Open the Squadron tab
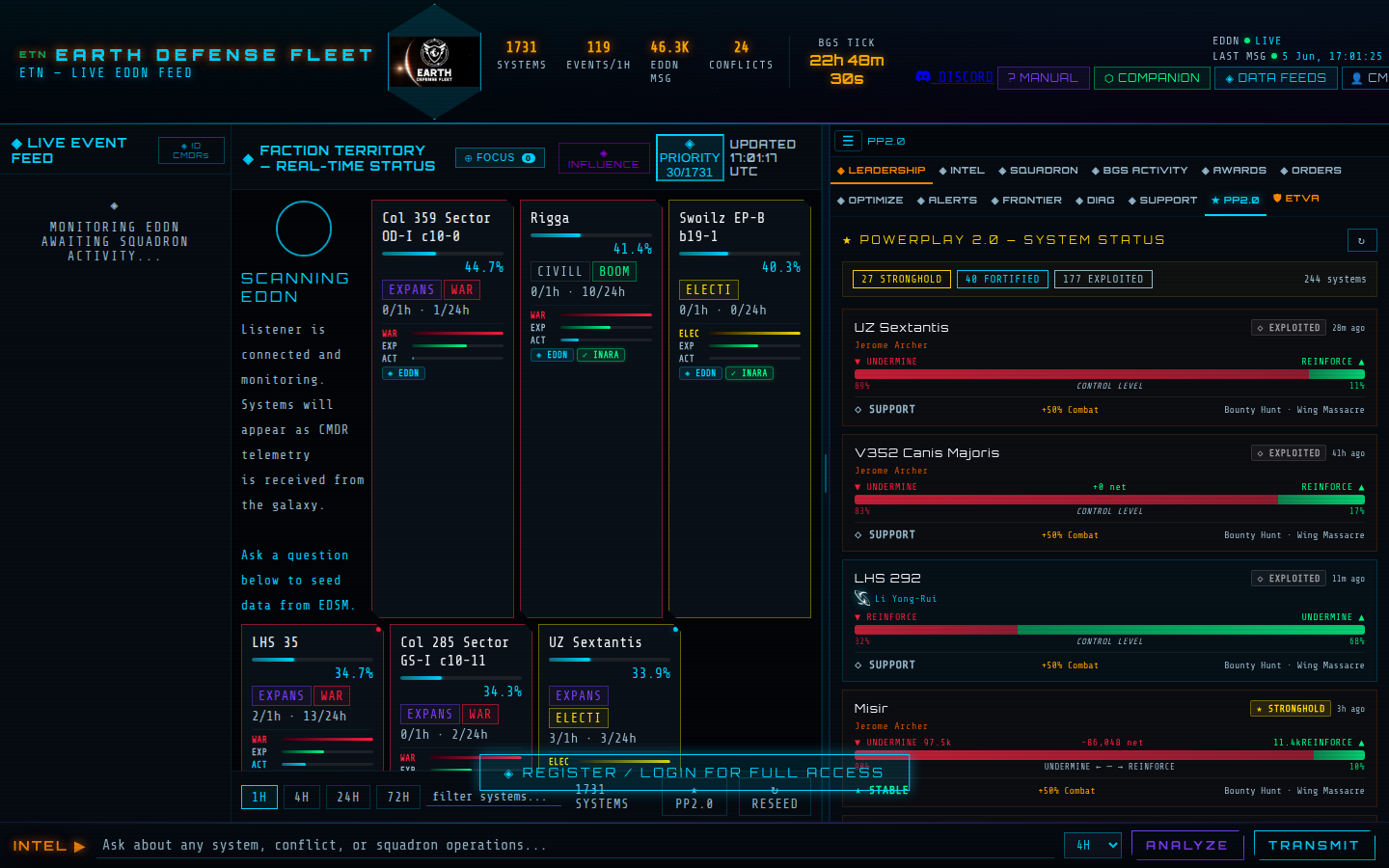The image size is (1389, 868). tap(1038, 171)
